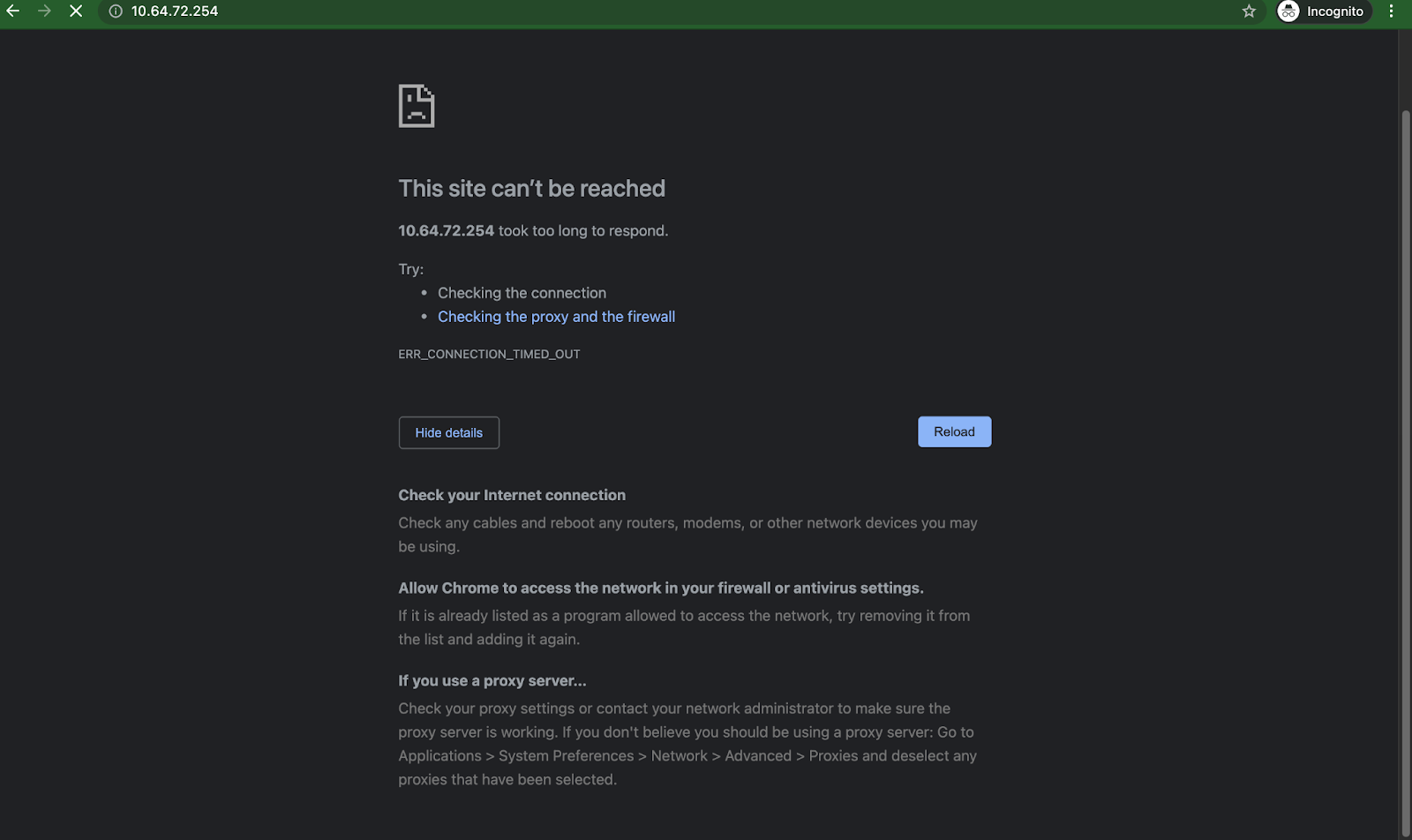Bookmark this page with the star icon

coord(1249,11)
